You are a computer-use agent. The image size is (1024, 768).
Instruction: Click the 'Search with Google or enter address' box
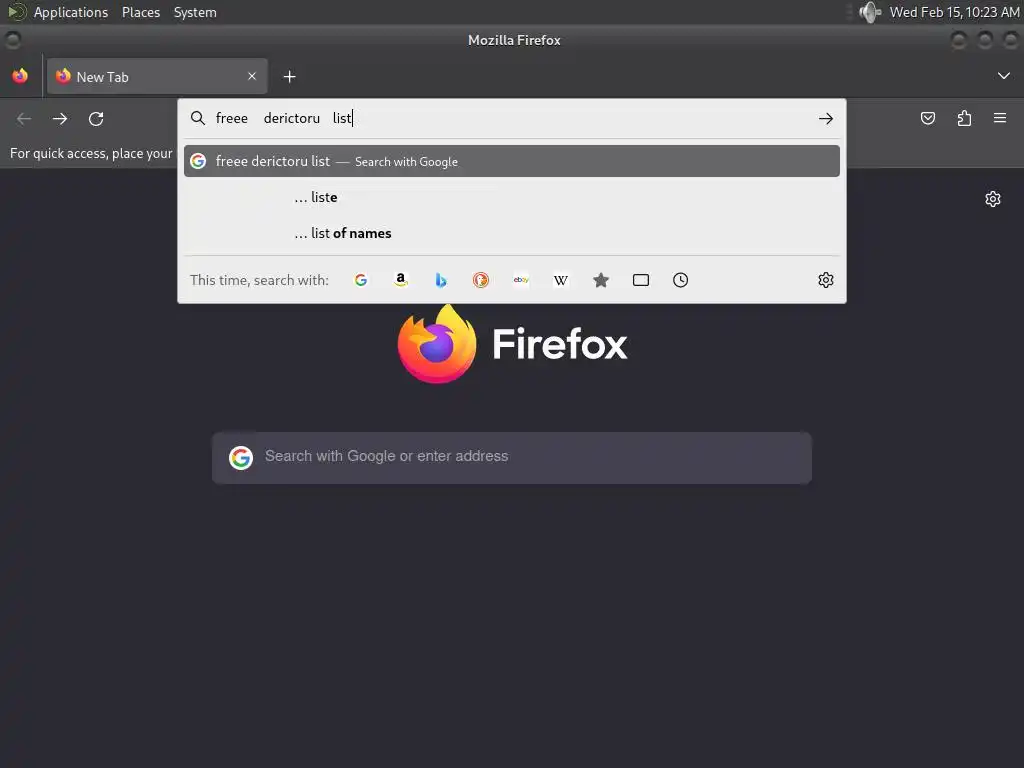click(511, 457)
